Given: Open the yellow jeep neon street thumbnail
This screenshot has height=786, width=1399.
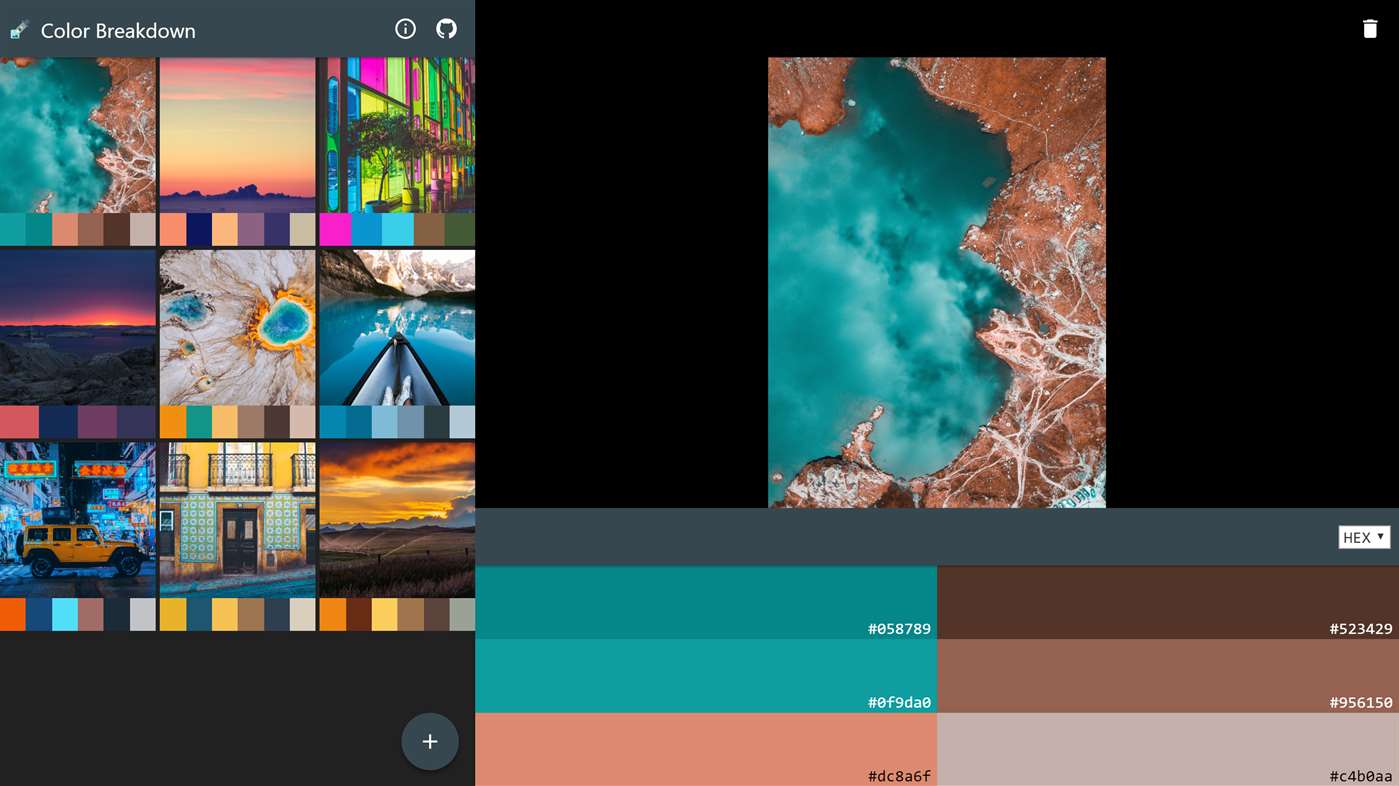Looking at the screenshot, I should pyautogui.click(x=77, y=518).
